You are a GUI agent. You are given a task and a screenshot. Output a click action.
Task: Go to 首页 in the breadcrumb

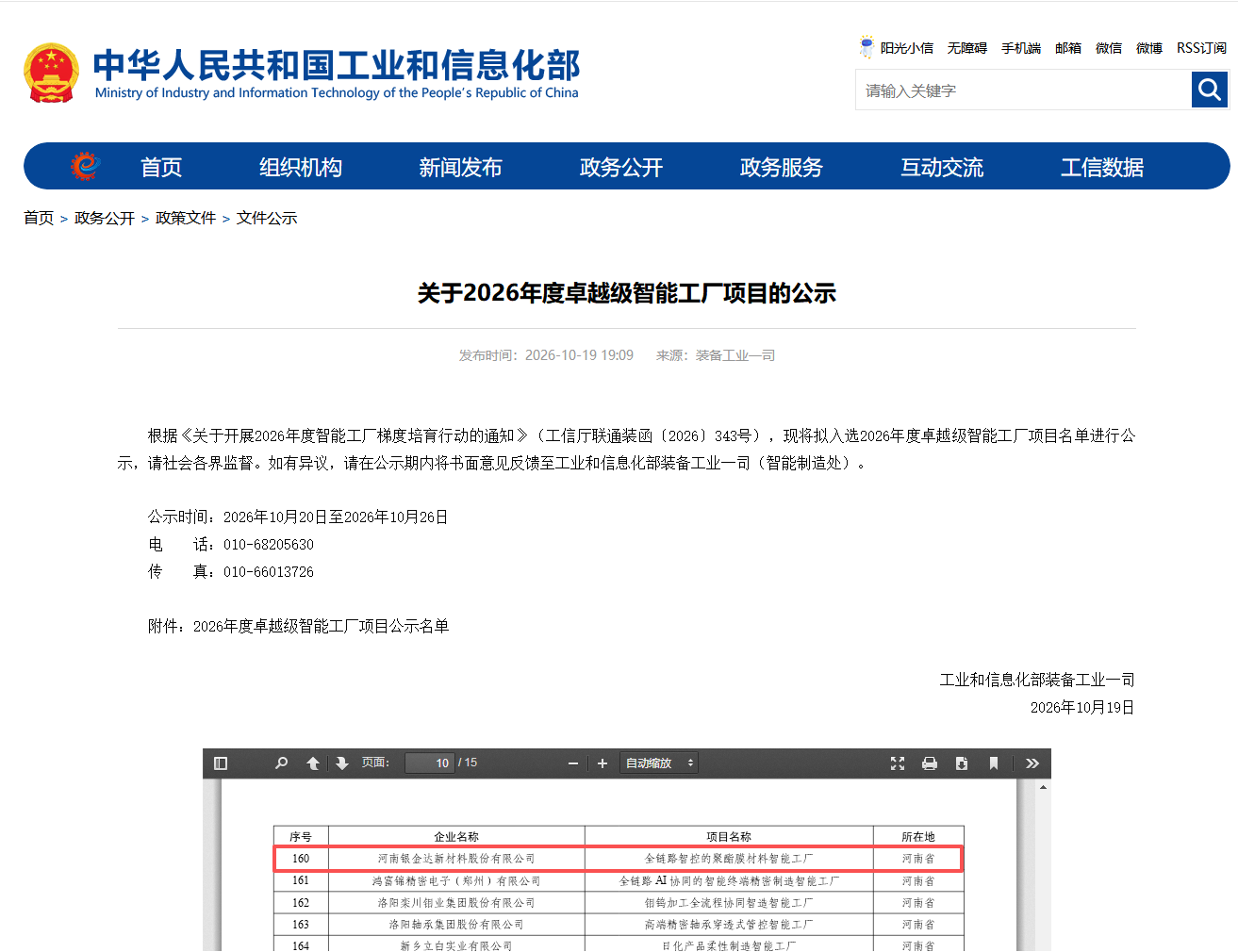point(39,218)
